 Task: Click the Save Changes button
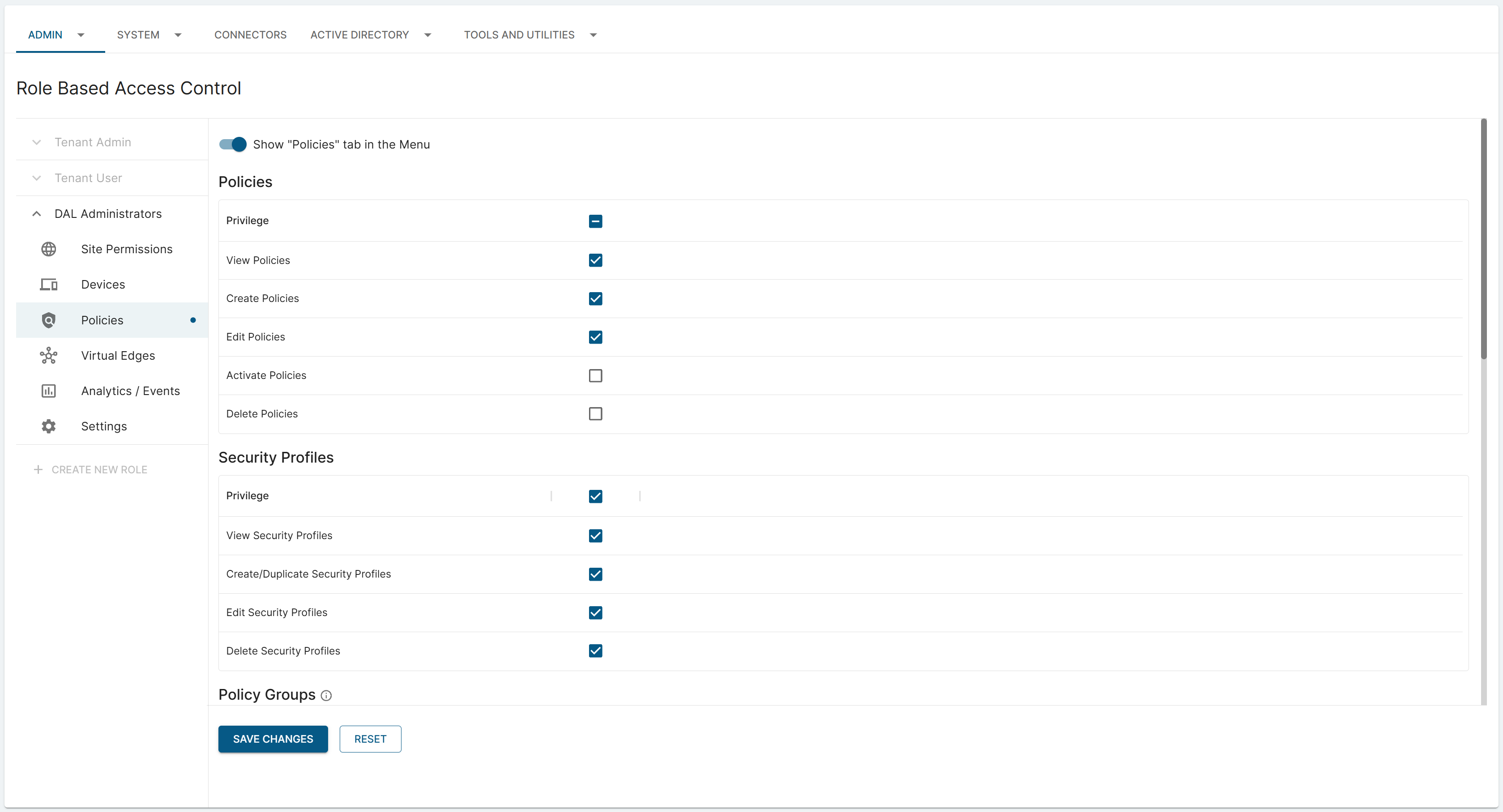point(273,739)
